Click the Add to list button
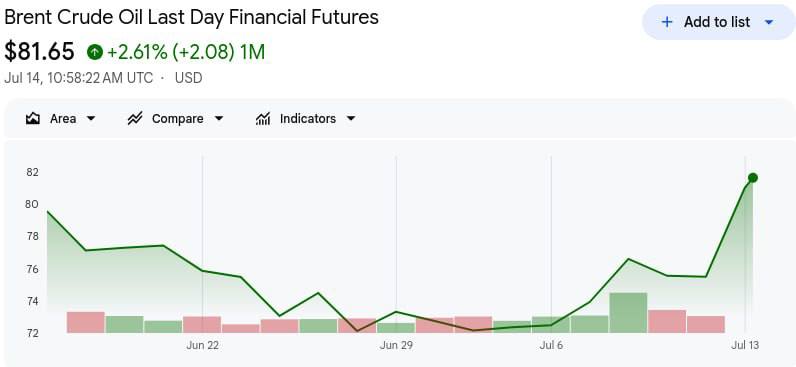The height and width of the screenshot is (367, 796). [719, 22]
